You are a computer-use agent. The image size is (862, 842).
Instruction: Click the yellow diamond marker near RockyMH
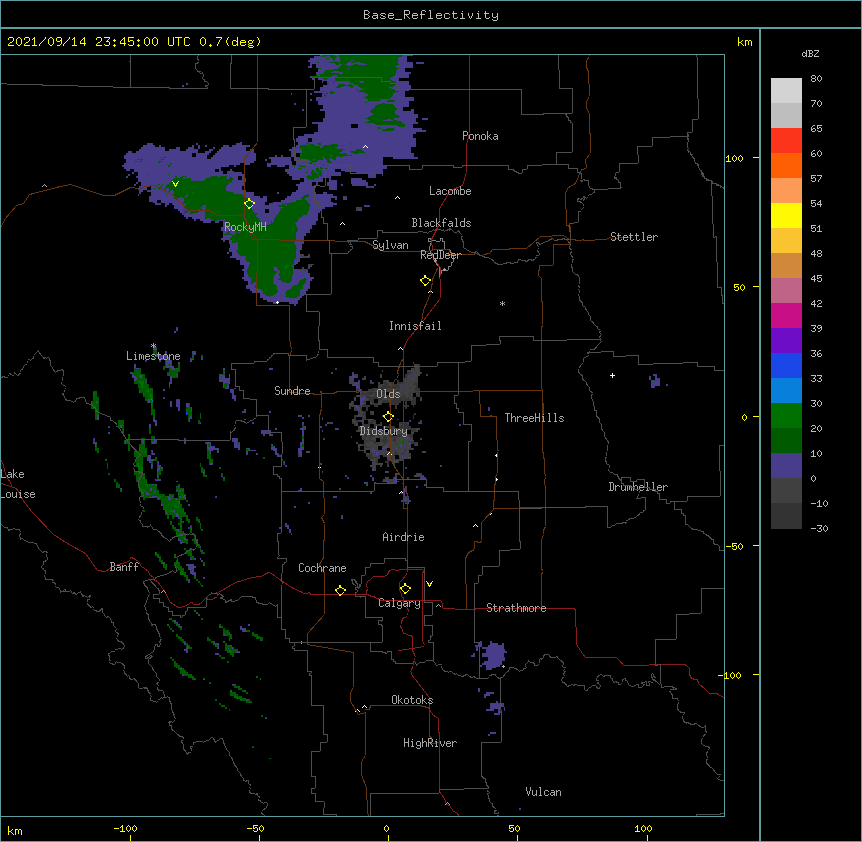(x=249, y=203)
